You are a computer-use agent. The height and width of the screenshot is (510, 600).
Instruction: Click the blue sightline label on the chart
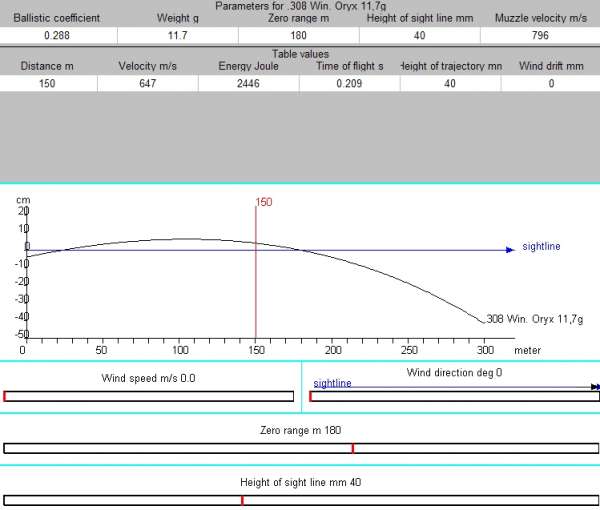541,246
